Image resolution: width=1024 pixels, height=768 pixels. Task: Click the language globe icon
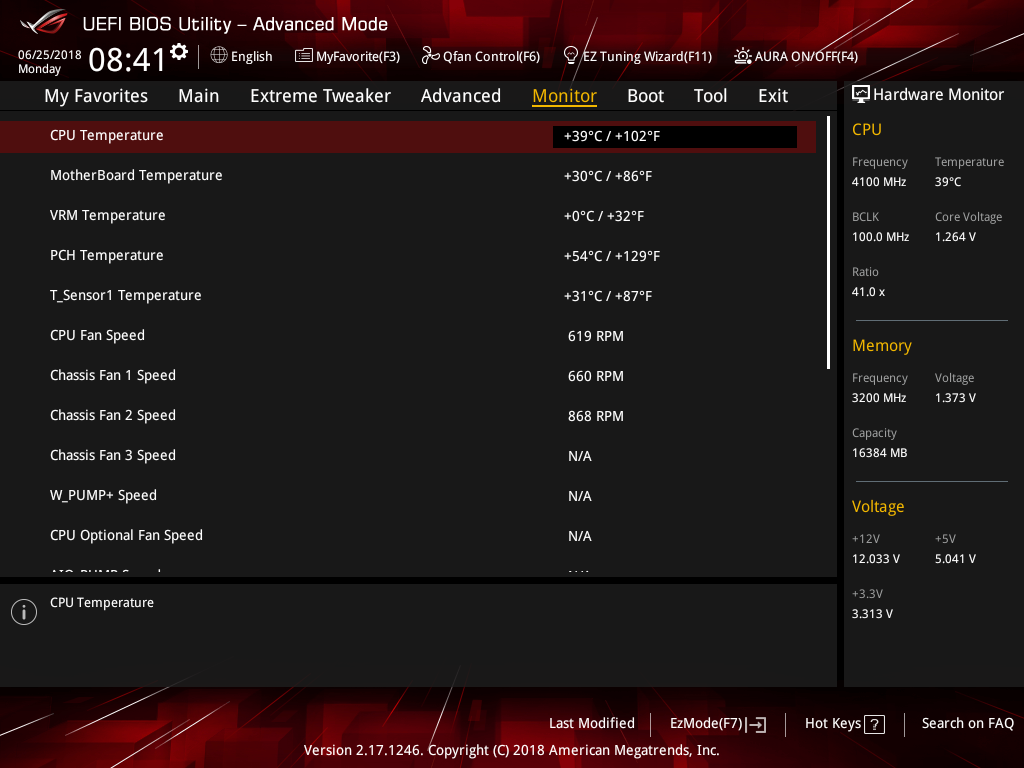[219, 56]
